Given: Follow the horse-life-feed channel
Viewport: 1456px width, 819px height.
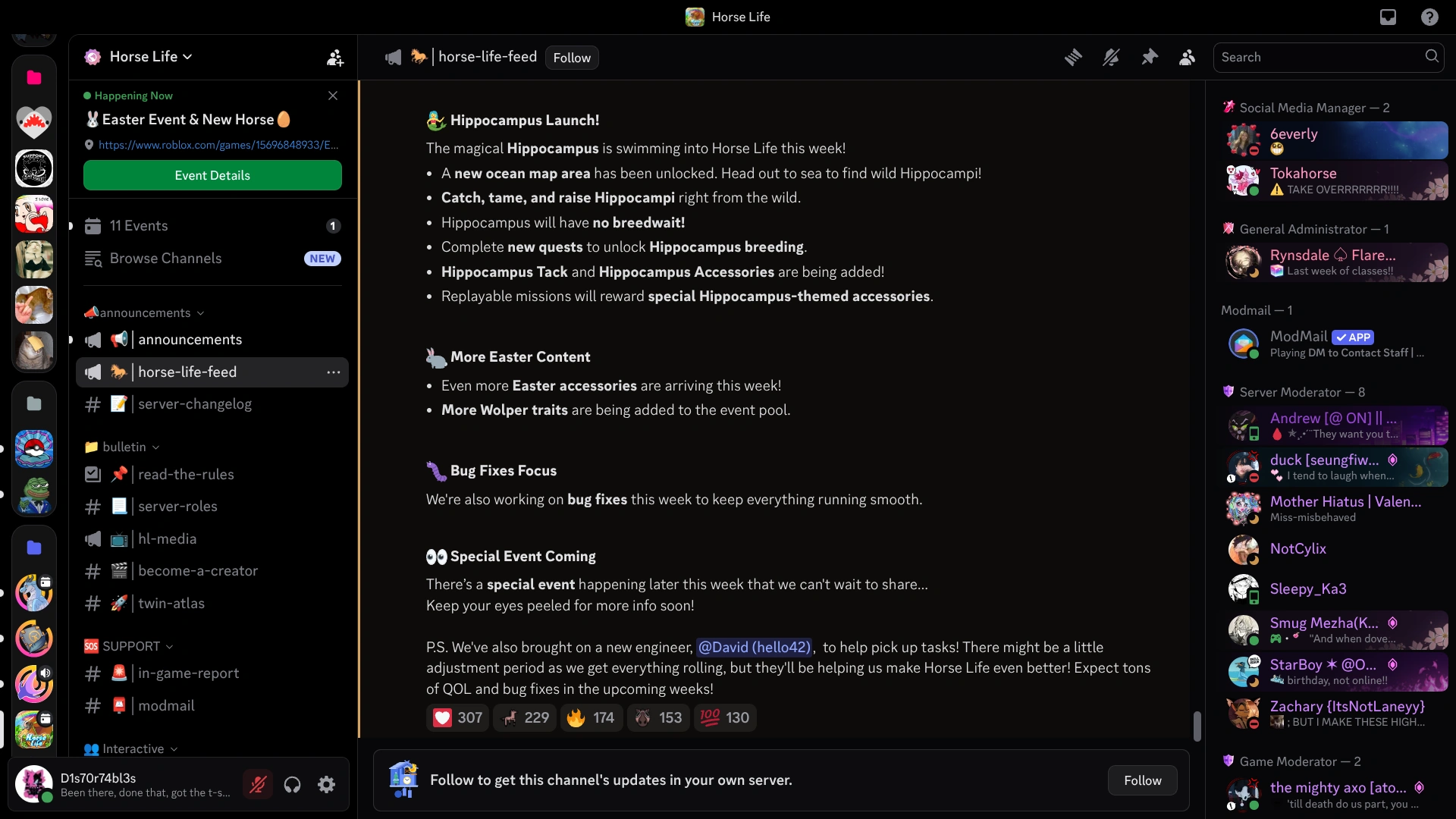Looking at the screenshot, I should 571,57.
